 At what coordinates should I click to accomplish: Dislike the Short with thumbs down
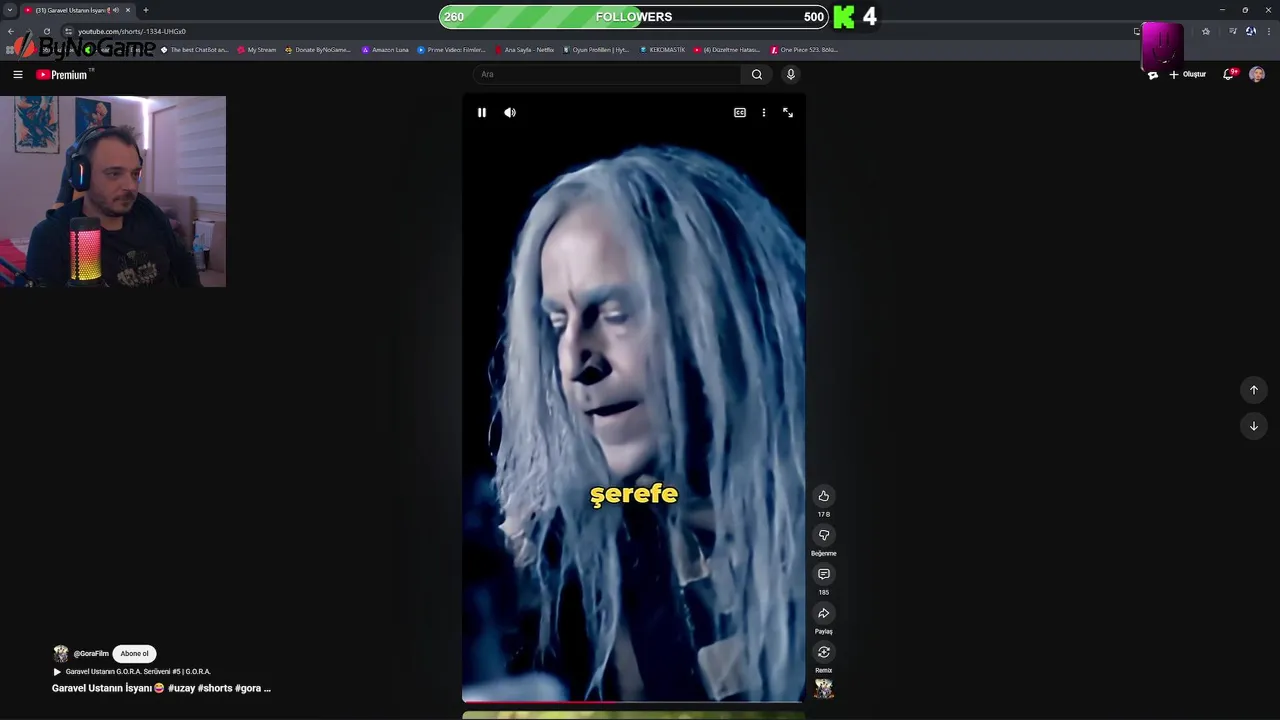click(x=824, y=535)
